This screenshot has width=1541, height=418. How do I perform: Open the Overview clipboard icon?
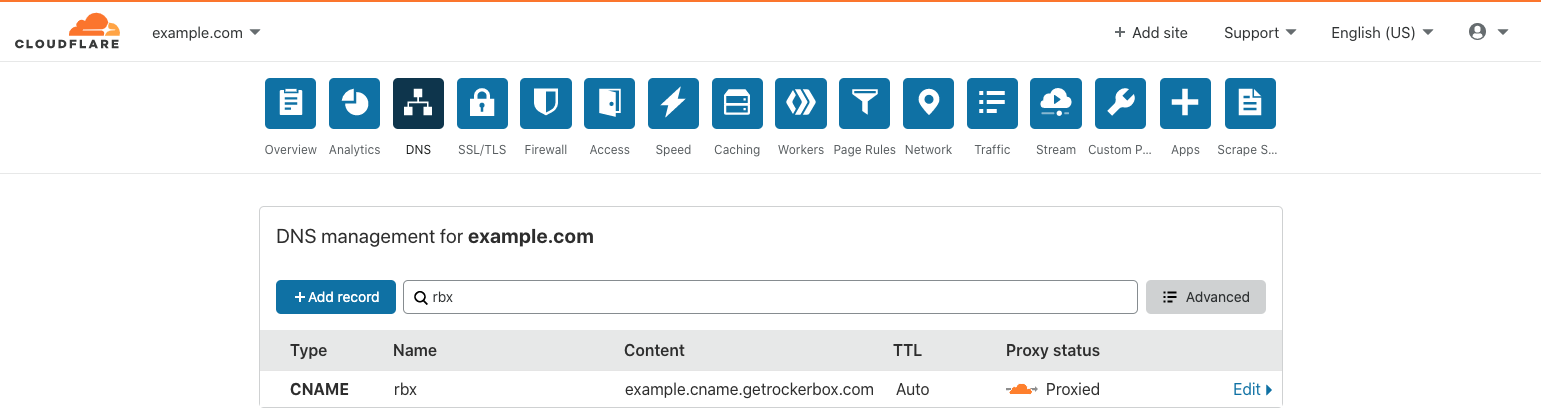[x=290, y=104]
